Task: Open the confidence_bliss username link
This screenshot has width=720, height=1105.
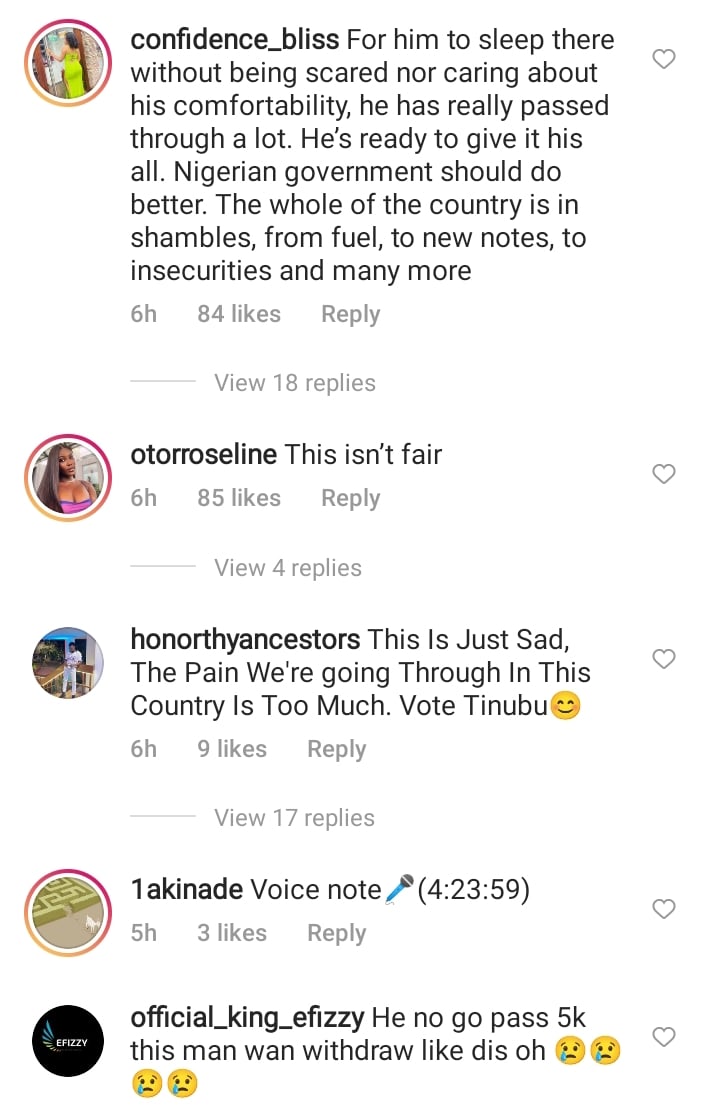Action: click(235, 41)
